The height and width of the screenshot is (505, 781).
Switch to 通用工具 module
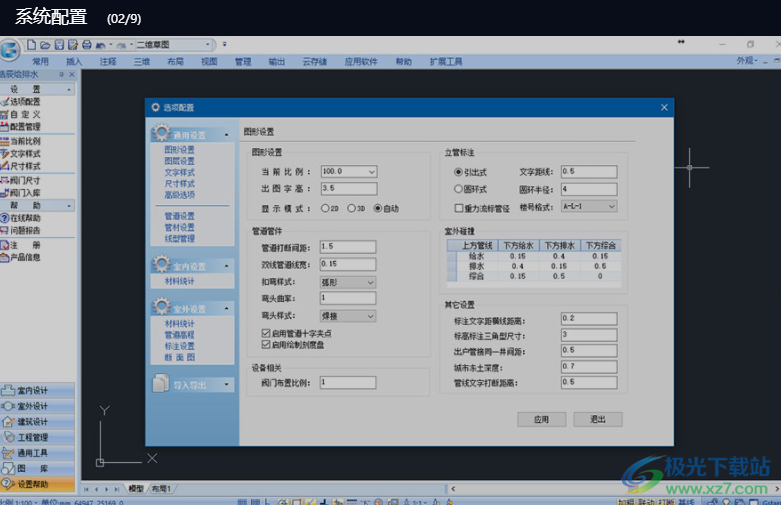coord(37,453)
